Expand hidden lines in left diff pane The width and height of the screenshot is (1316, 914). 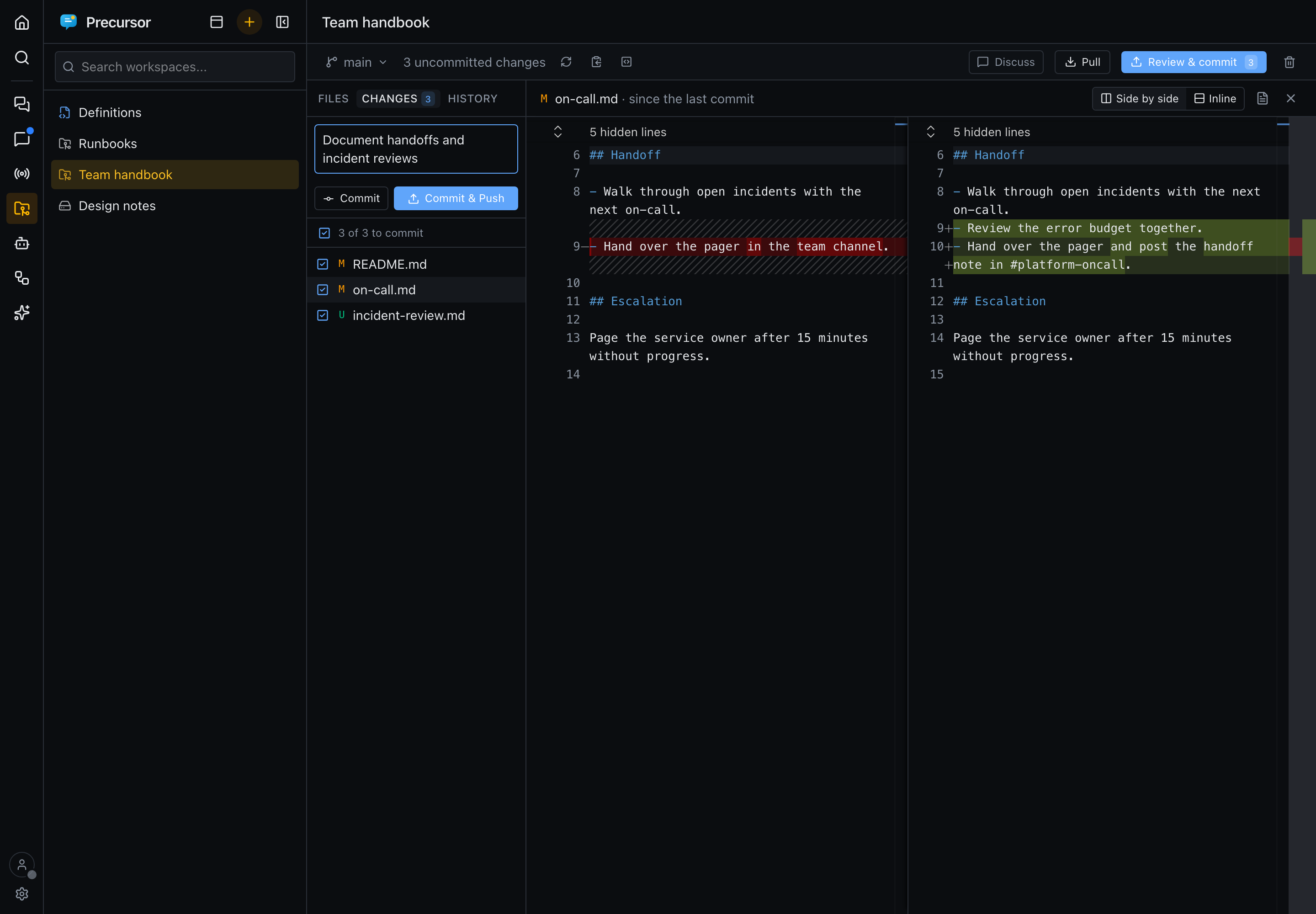tap(558, 132)
